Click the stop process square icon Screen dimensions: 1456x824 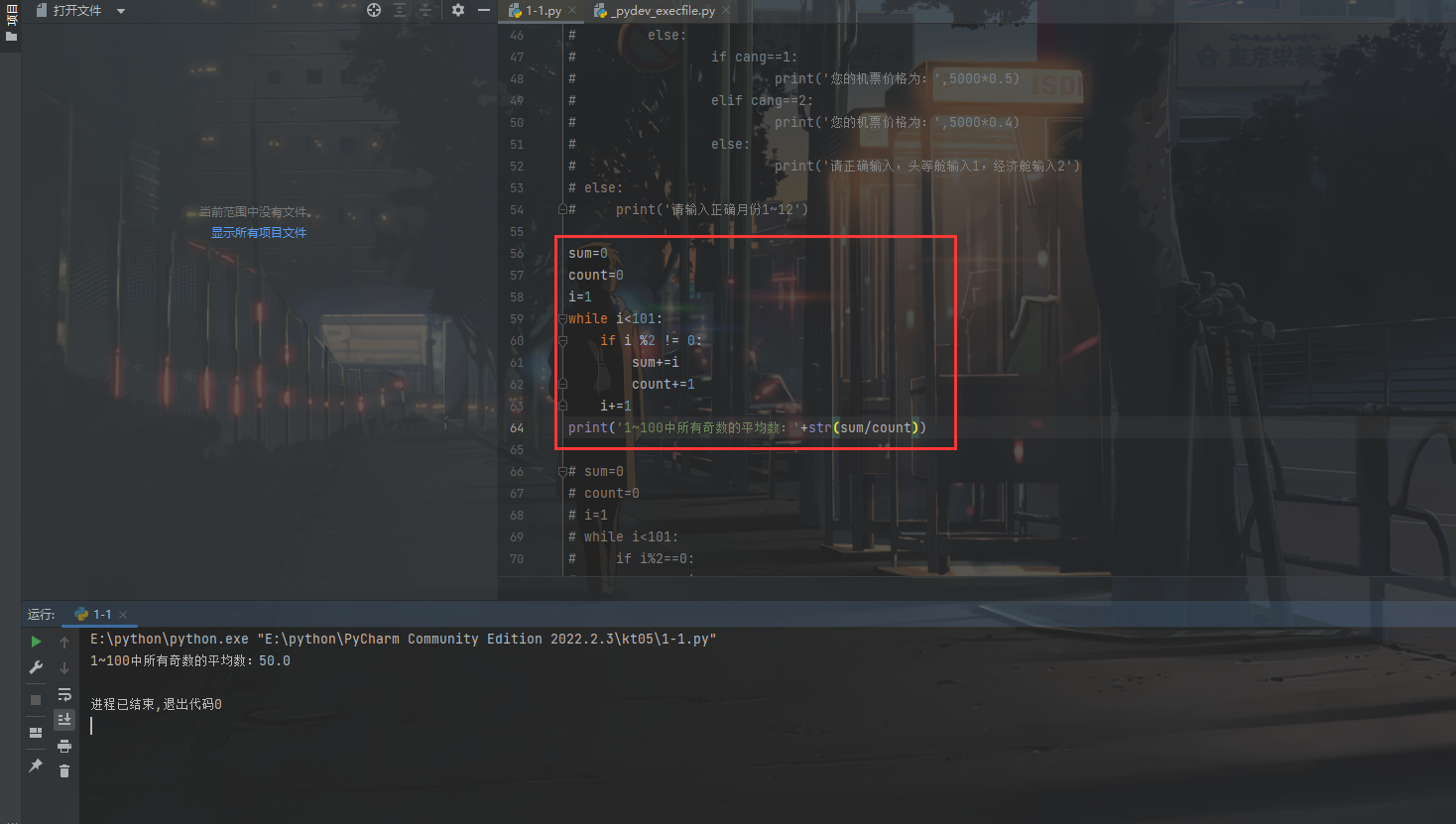tap(37, 699)
